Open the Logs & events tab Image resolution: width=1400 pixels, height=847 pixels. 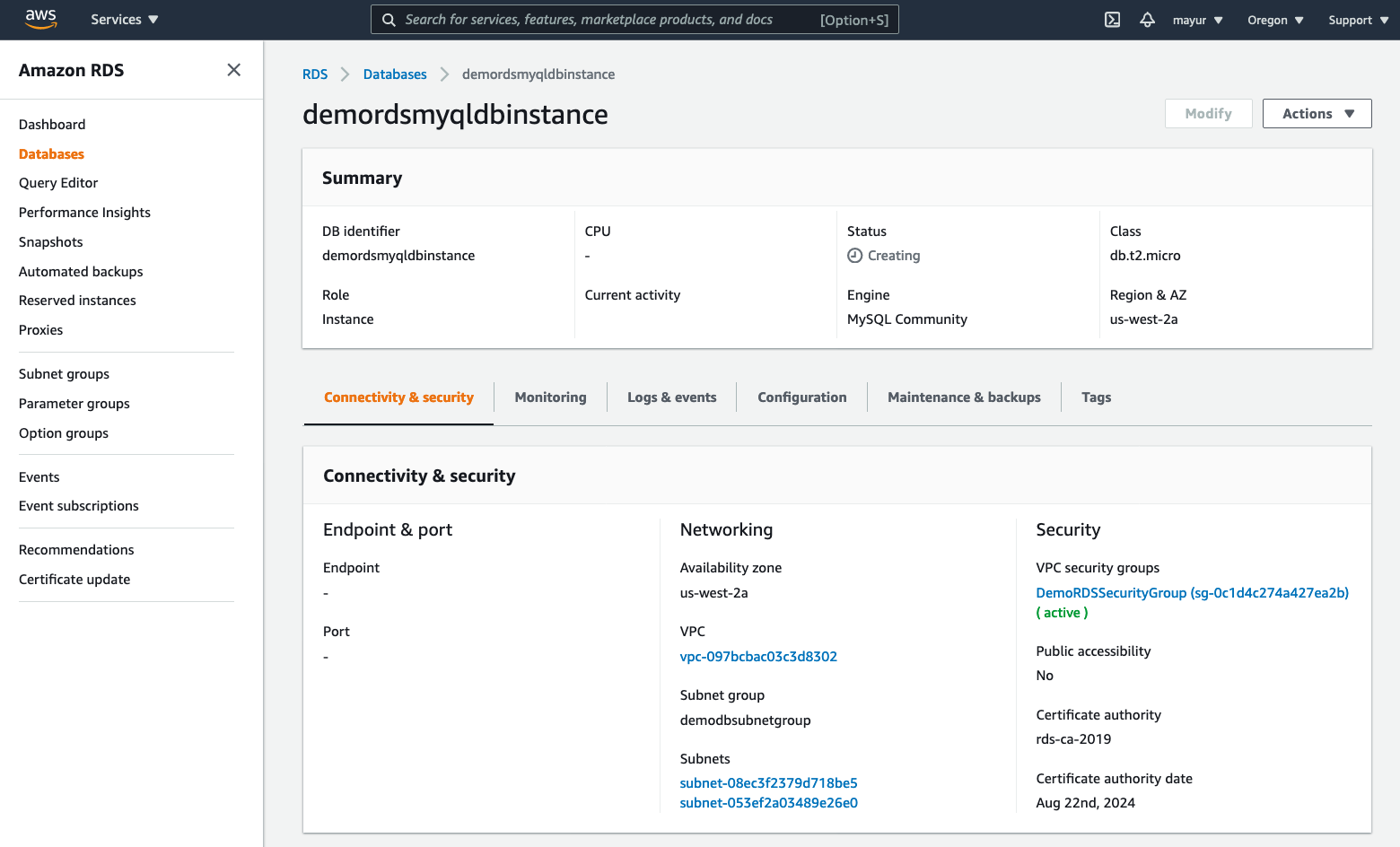click(671, 397)
